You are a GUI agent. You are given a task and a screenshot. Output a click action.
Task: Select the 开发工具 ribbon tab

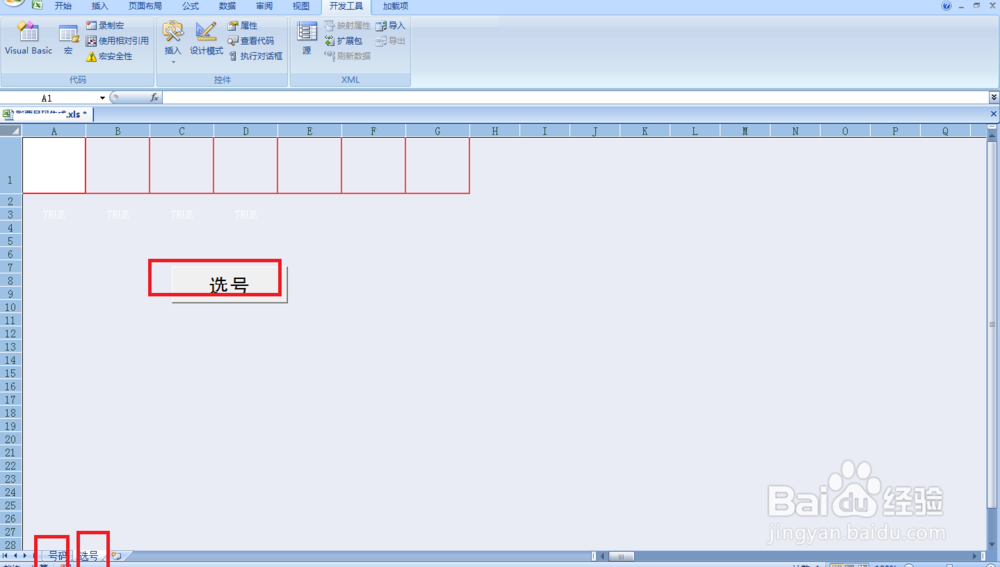click(346, 6)
